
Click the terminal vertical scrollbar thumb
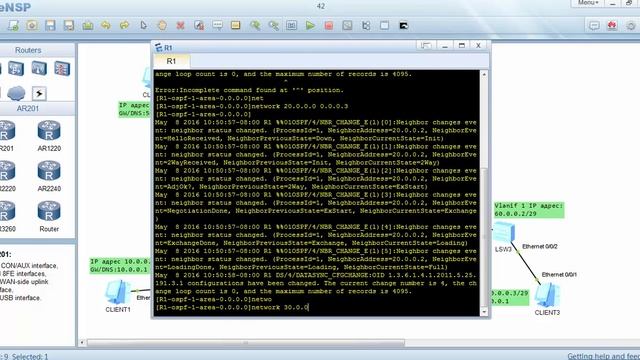[484, 237]
